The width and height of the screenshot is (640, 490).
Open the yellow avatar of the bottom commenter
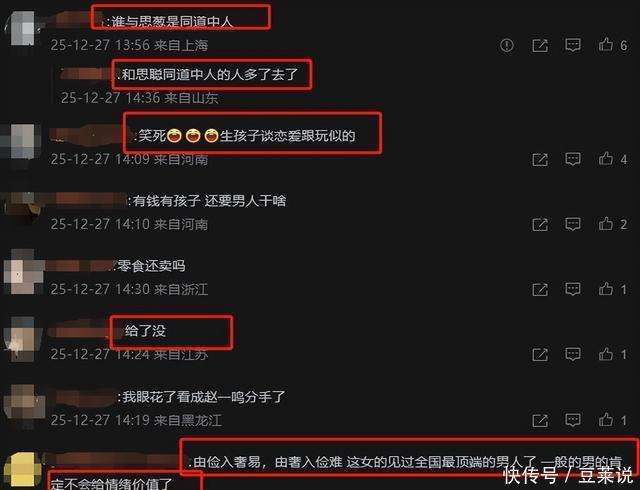22,470
